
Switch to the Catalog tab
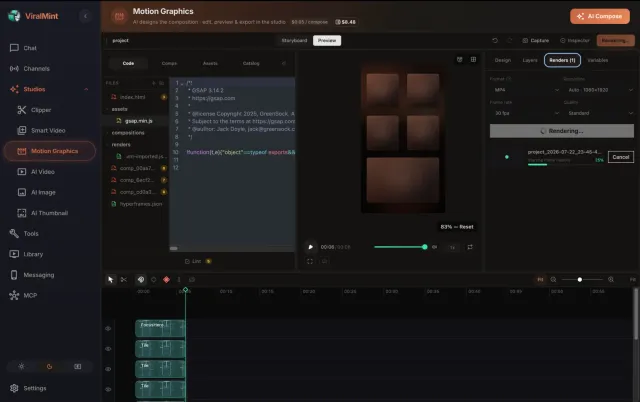click(x=251, y=63)
